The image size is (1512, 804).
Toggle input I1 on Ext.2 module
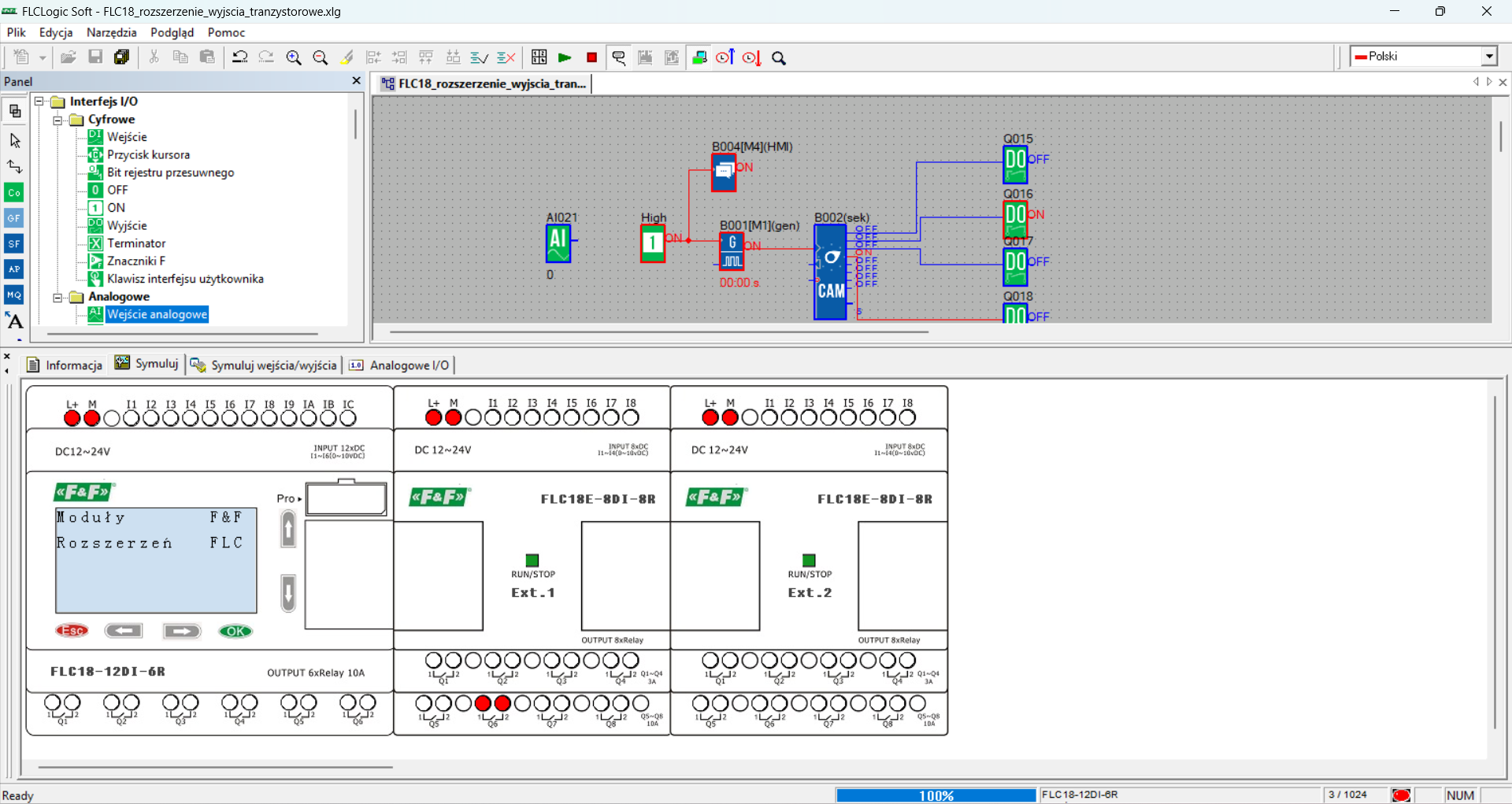click(x=769, y=417)
